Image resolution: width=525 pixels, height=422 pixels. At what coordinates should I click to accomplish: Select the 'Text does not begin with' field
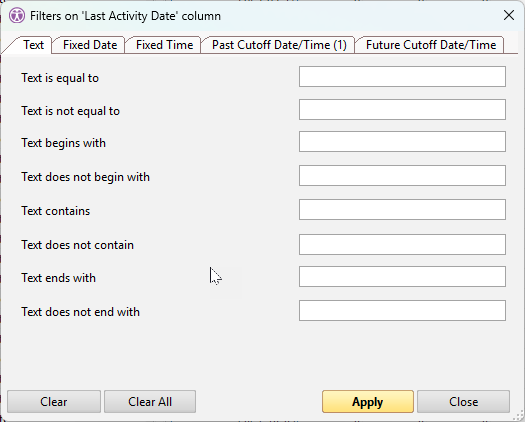(402, 175)
